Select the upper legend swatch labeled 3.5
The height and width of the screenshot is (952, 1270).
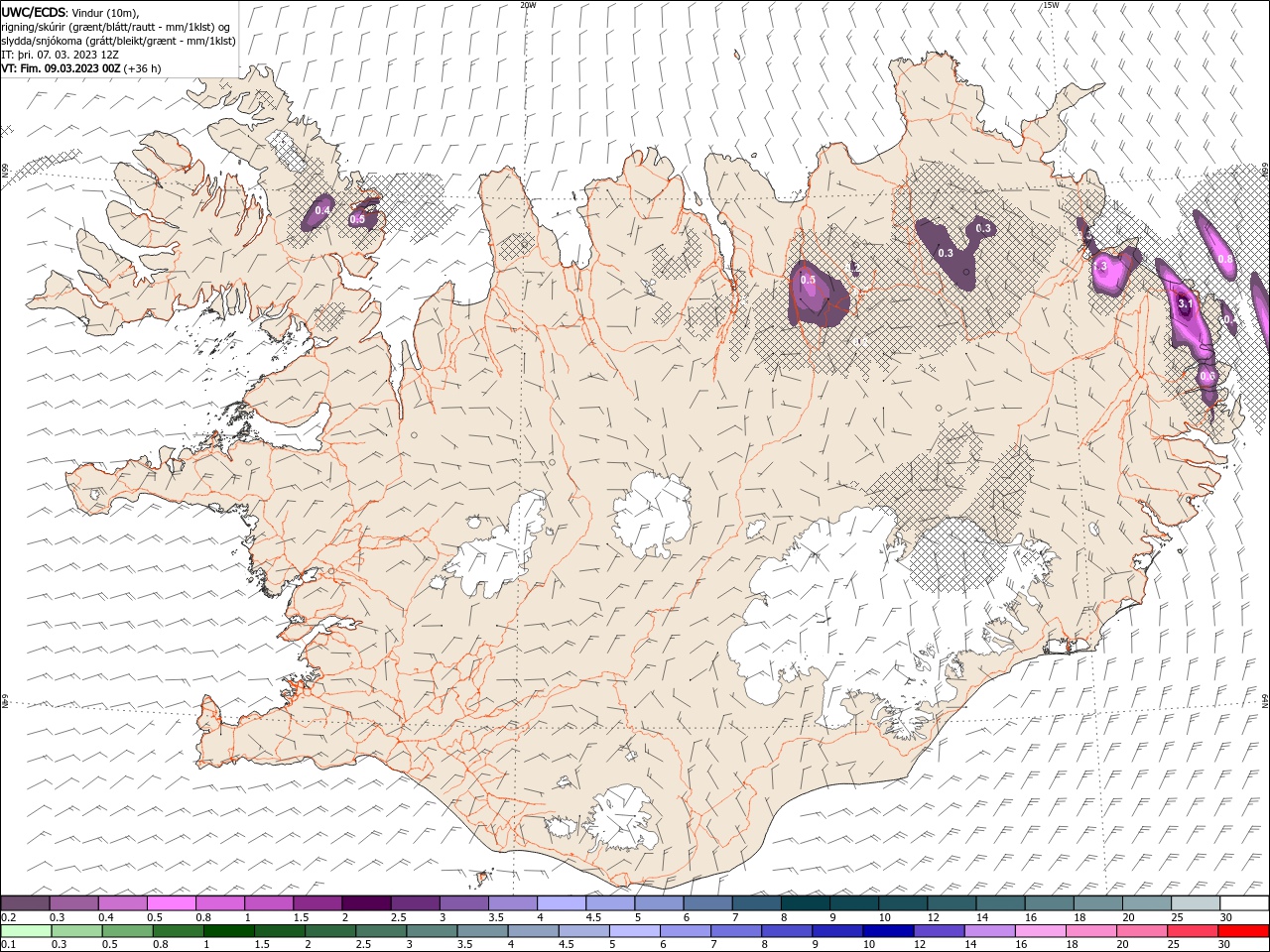click(x=513, y=902)
